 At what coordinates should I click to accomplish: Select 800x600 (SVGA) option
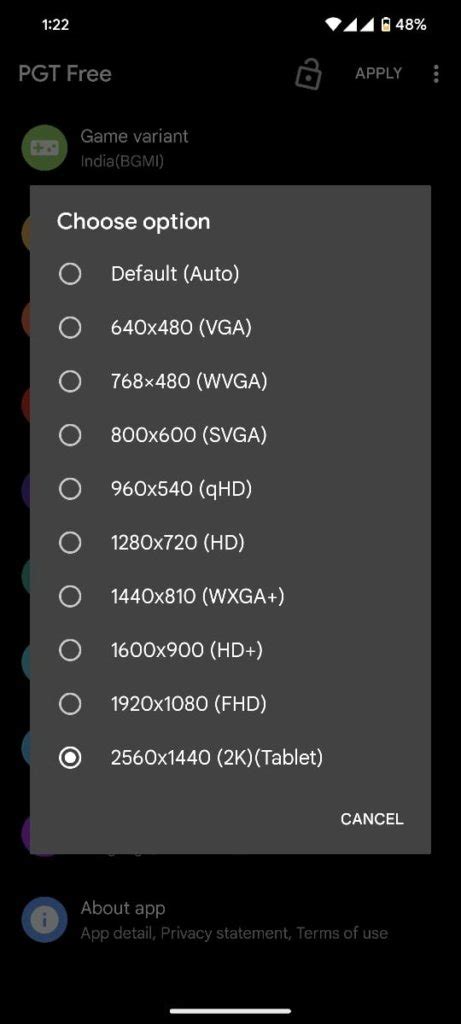click(x=230, y=435)
